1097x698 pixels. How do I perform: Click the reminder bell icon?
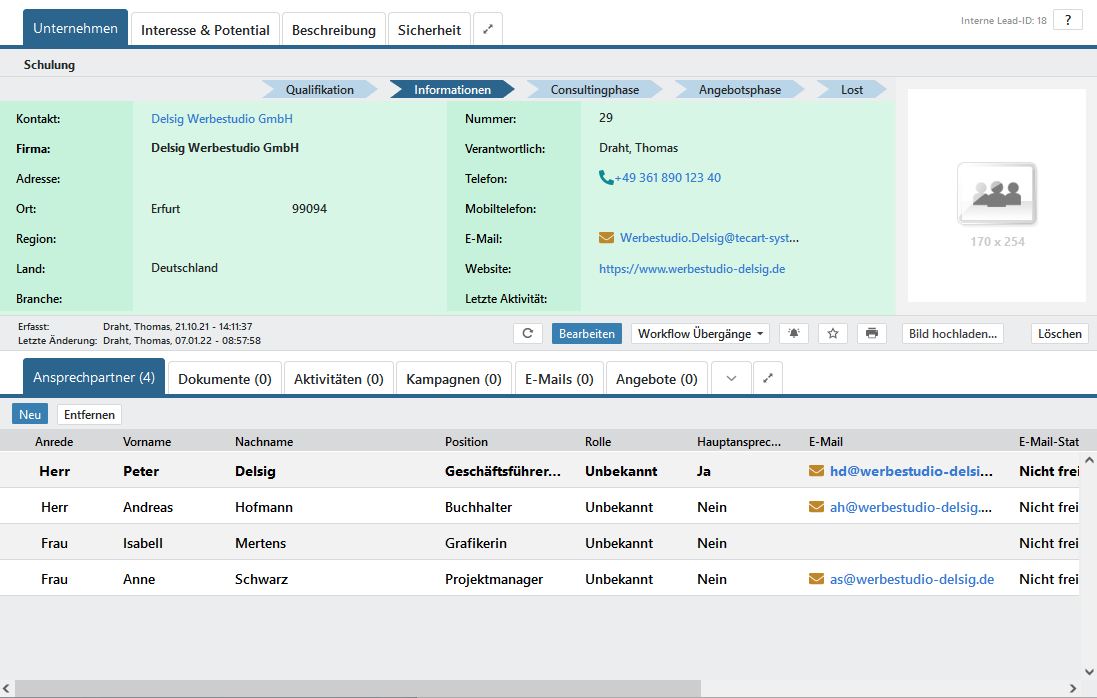point(794,334)
